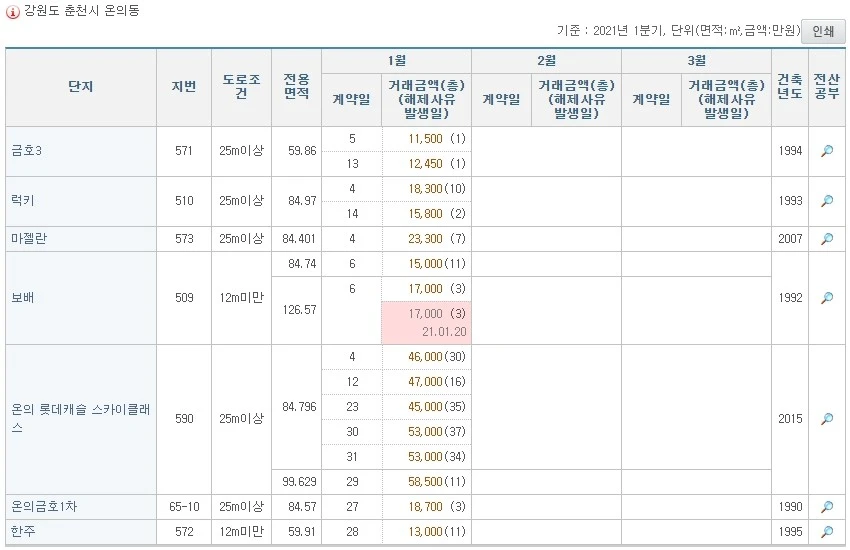Screen dimensions: 850x550
Task: Click the red info icon beside 강원도 춘천시 온의동
Action: (12, 11)
